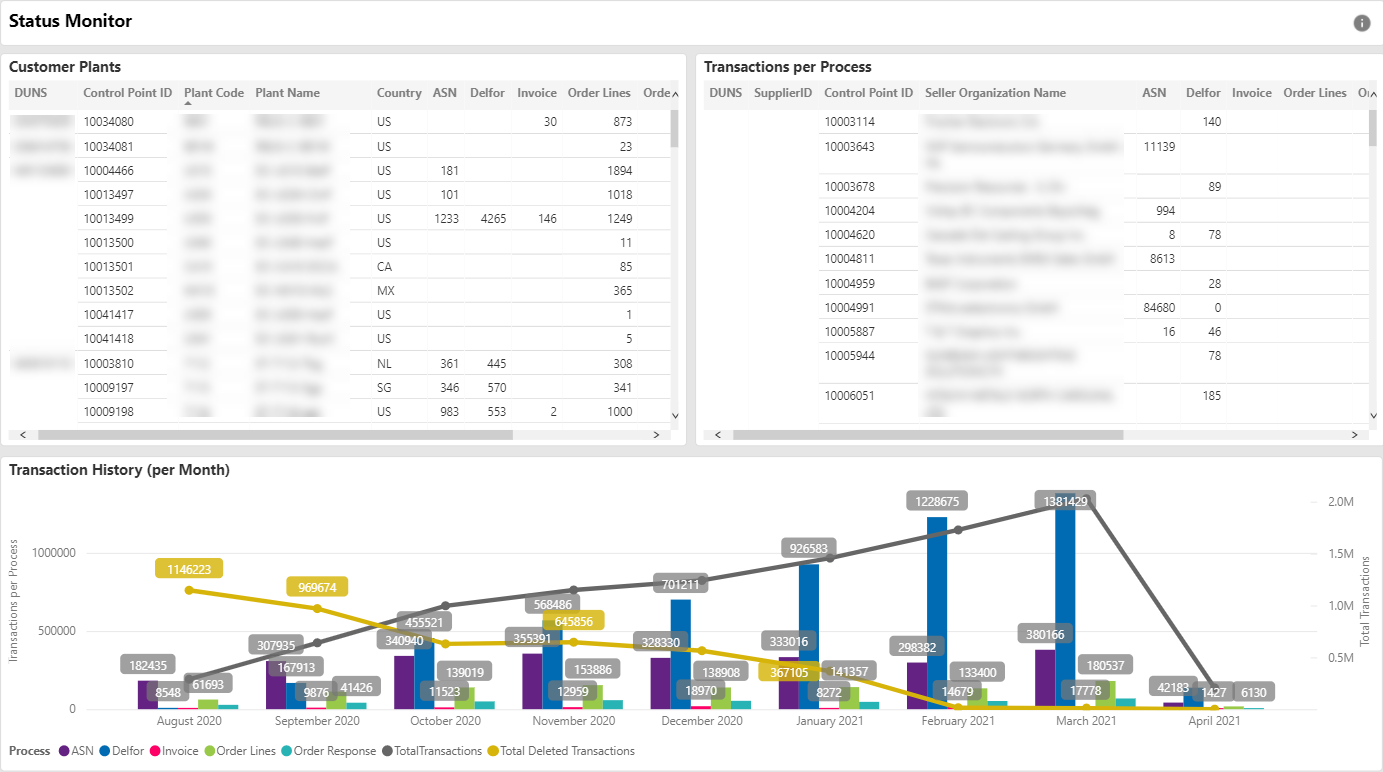Click Customer Plants horizontal scrollbar thumb
The image size is (1383, 772).
pyautogui.click(x=275, y=435)
